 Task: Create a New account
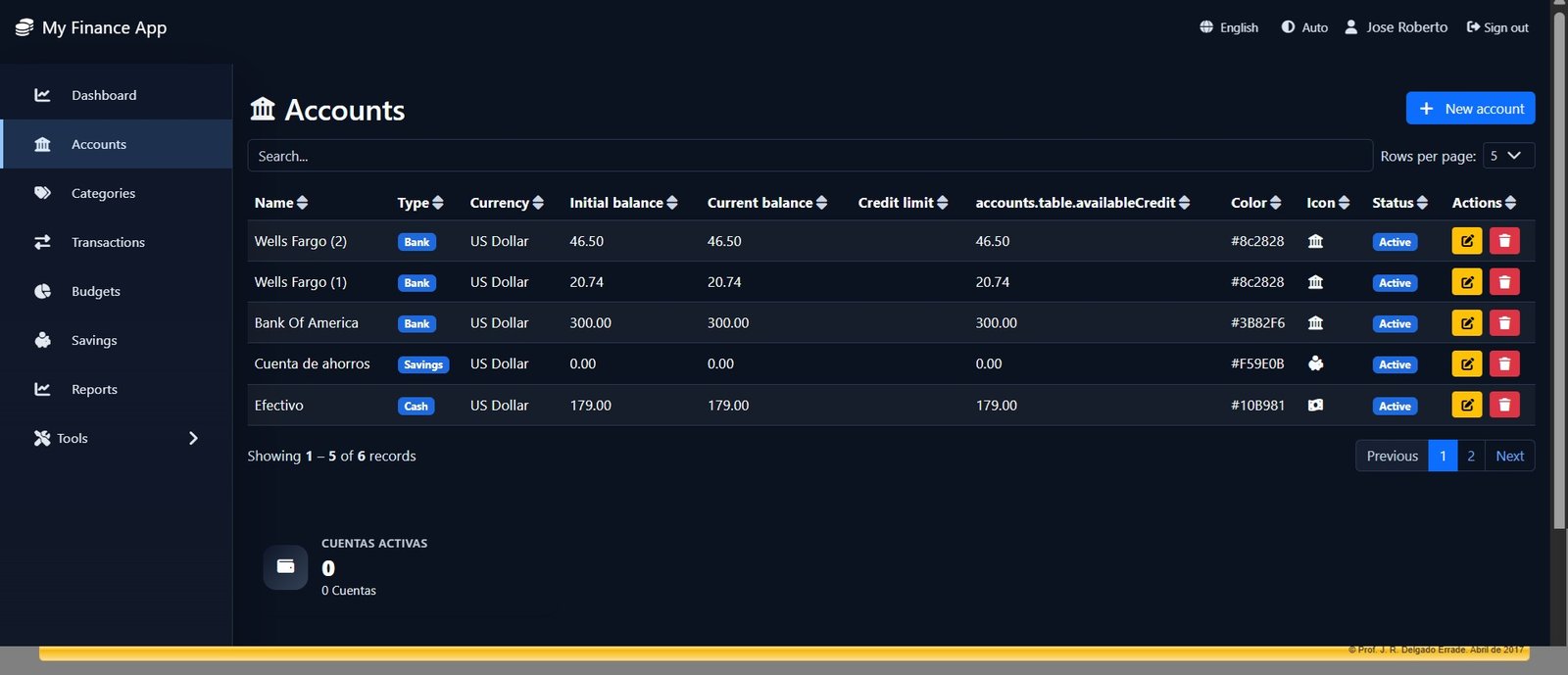[1470, 108]
